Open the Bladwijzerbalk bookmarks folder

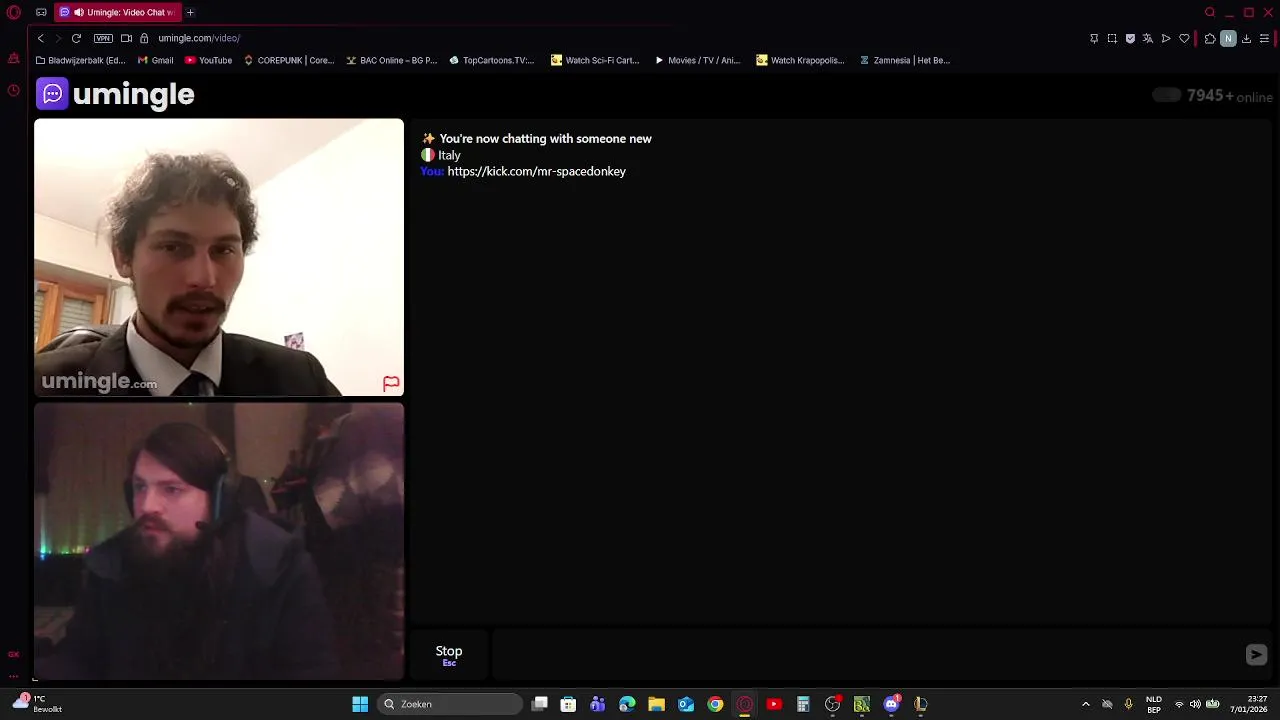[x=80, y=60]
